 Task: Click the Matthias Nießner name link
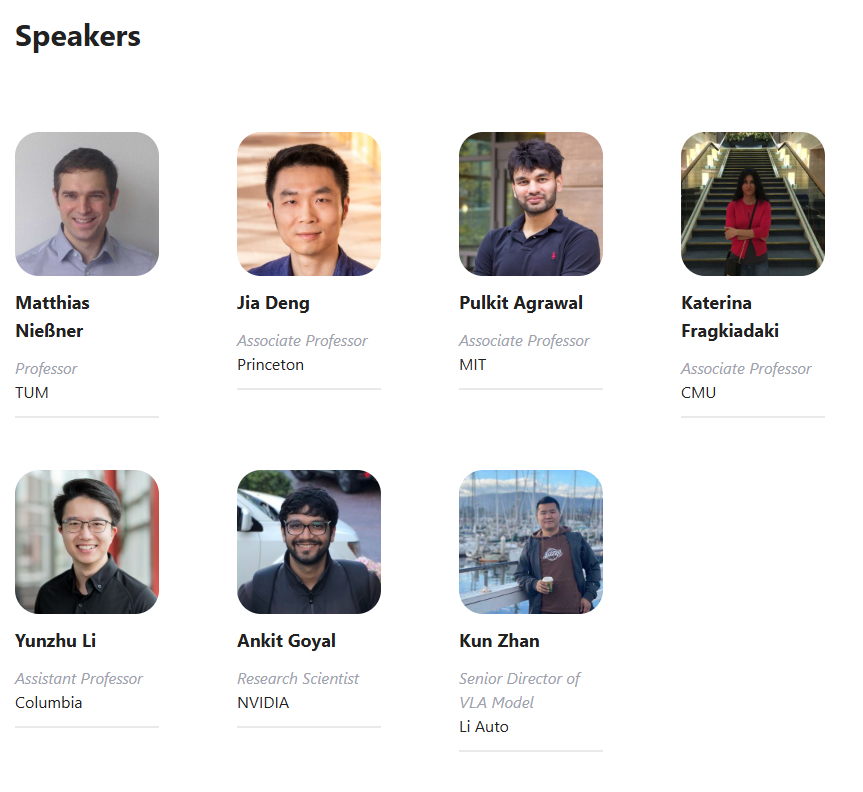click(52, 316)
